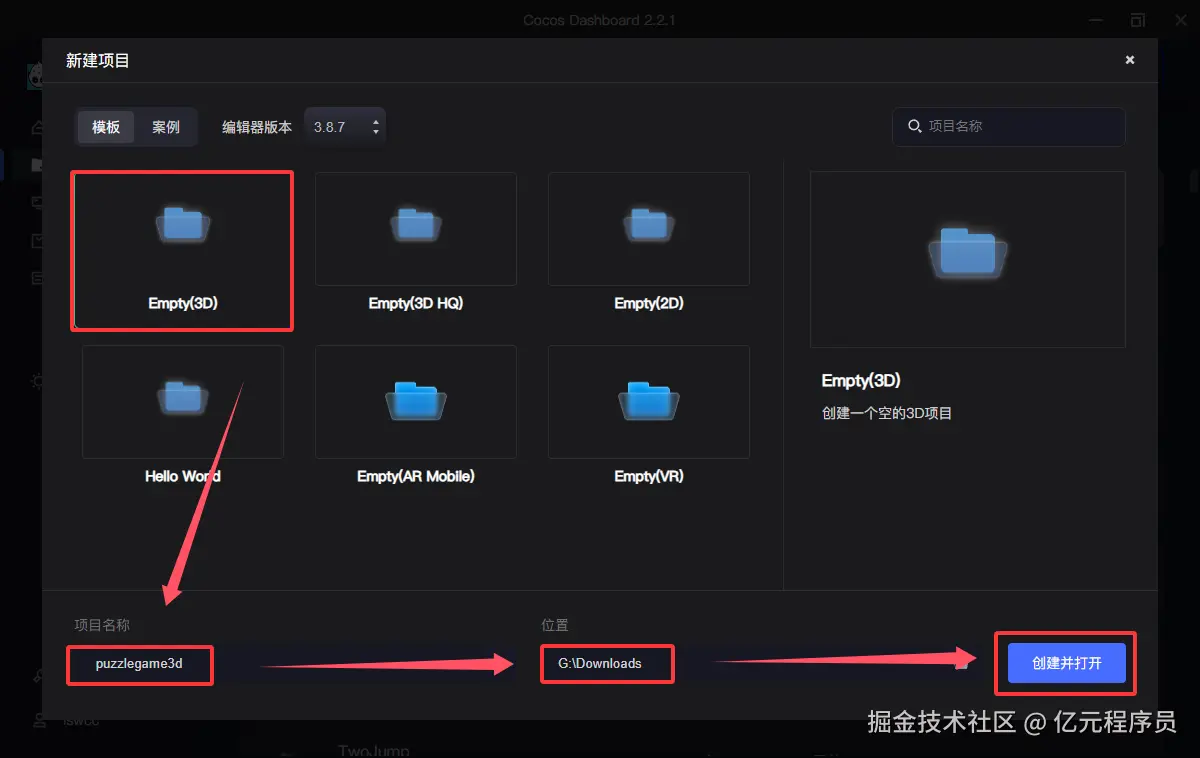The width and height of the screenshot is (1200, 758).
Task: Open the 编辑器版本 3.8.7 dropdown
Action: click(x=345, y=127)
